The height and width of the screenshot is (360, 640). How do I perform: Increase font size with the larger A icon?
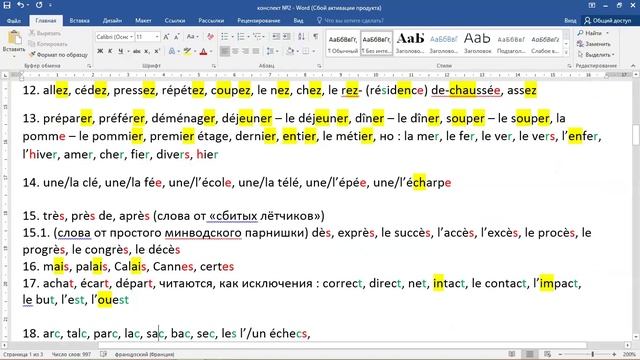(x=166, y=37)
